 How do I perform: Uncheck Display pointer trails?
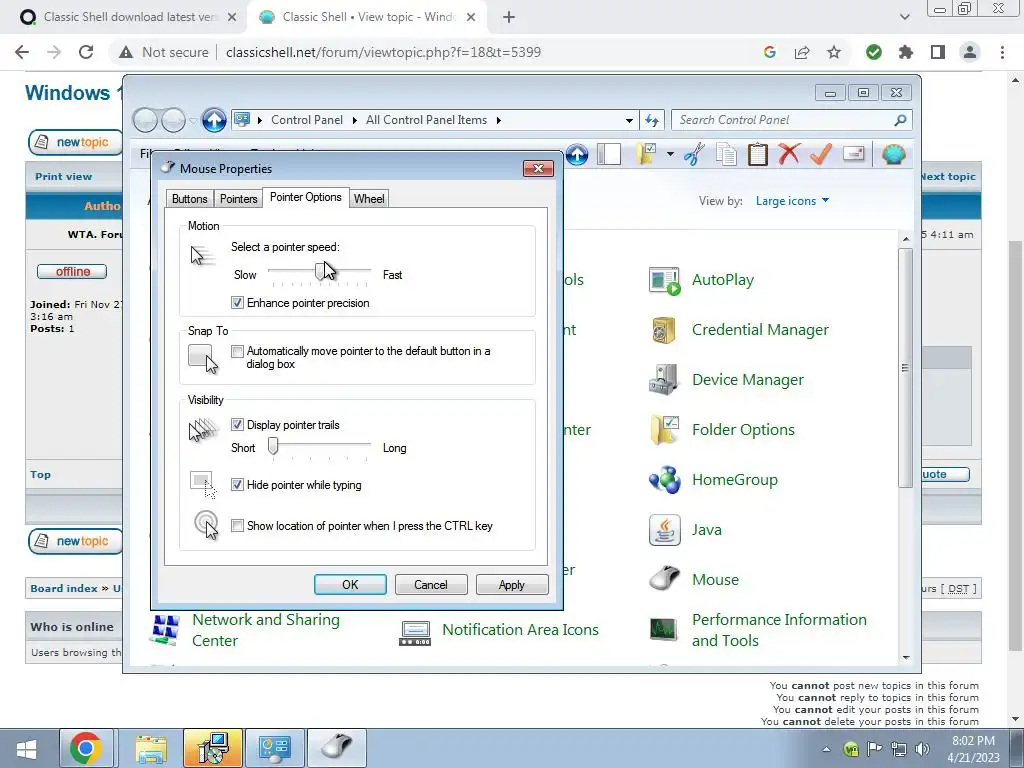[237, 425]
